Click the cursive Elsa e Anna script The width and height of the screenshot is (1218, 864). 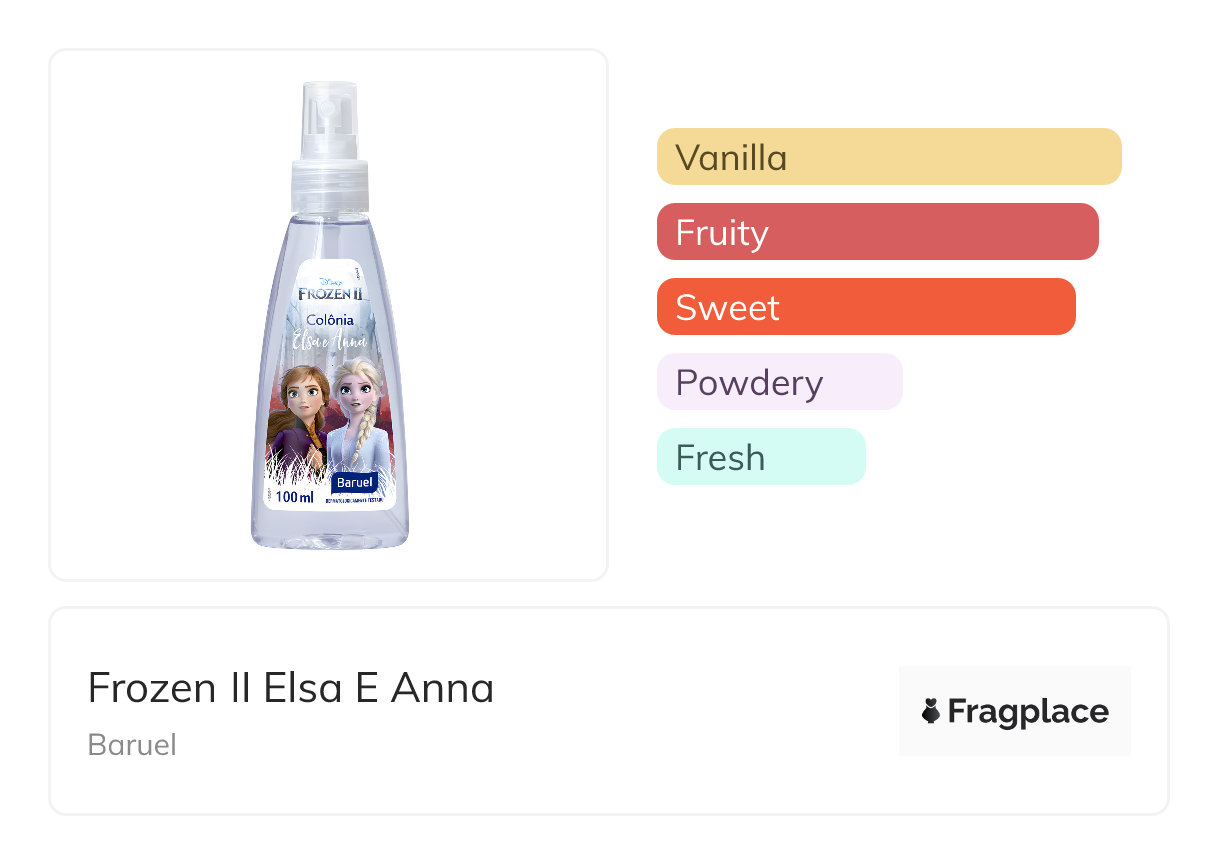click(x=330, y=340)
